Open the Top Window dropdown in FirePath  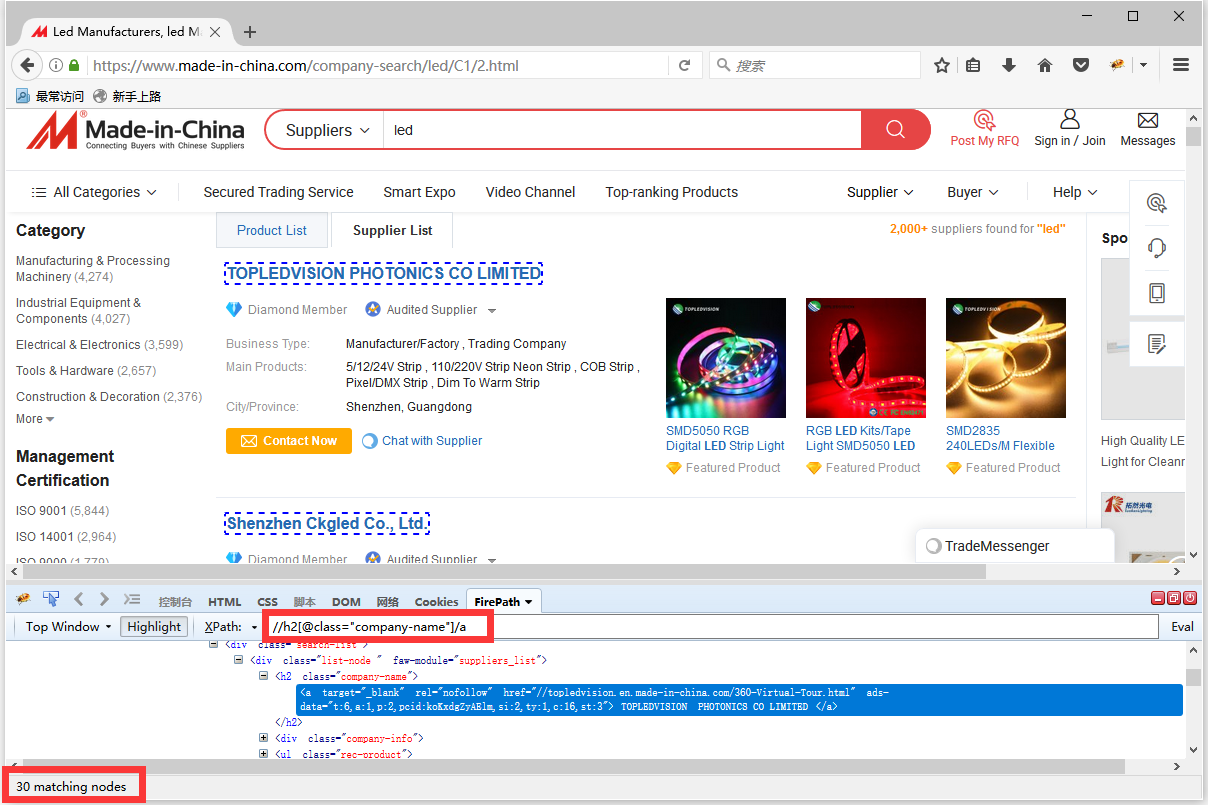pyautogui.click(x=69, y=627)
